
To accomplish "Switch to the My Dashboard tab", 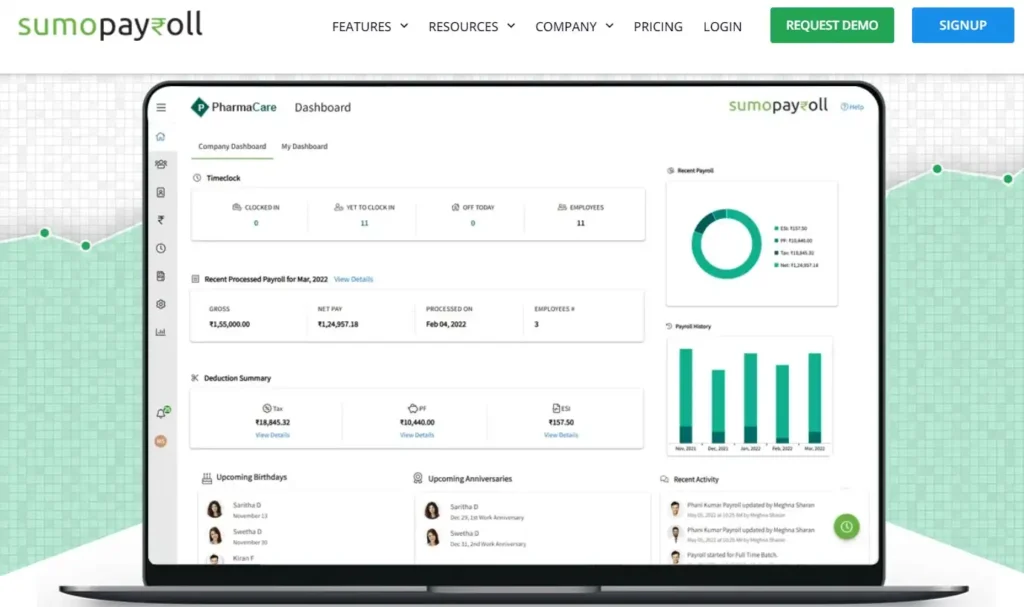I will tap(304, 146).
